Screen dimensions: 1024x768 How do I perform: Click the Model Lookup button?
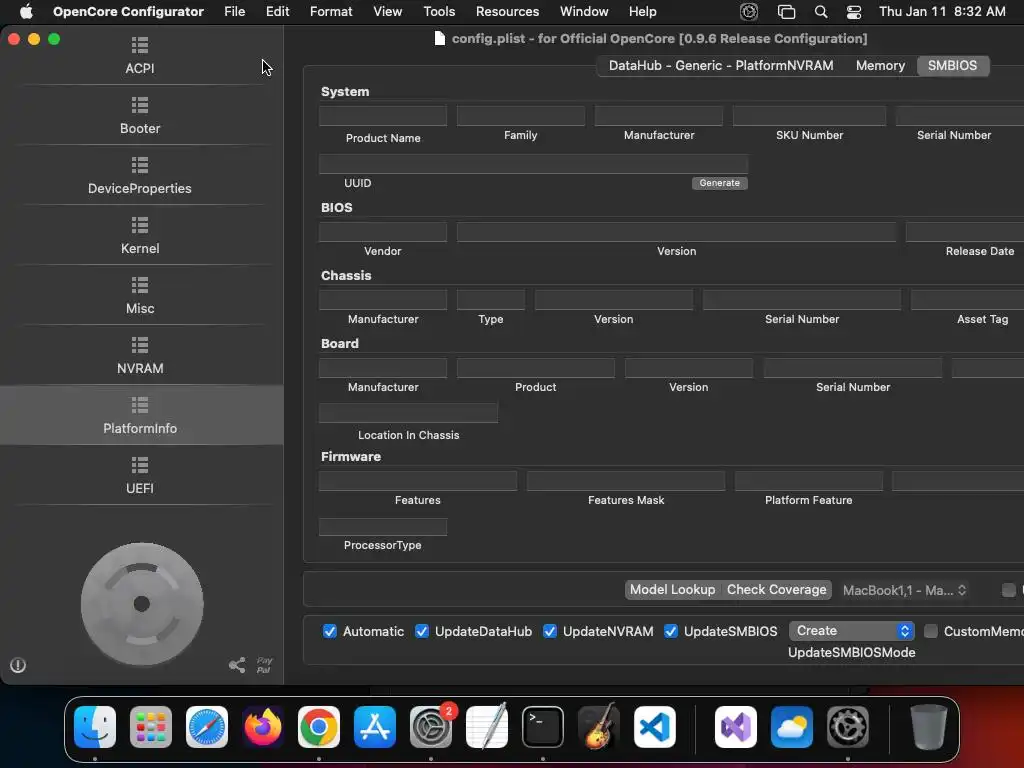click(672, 590)
